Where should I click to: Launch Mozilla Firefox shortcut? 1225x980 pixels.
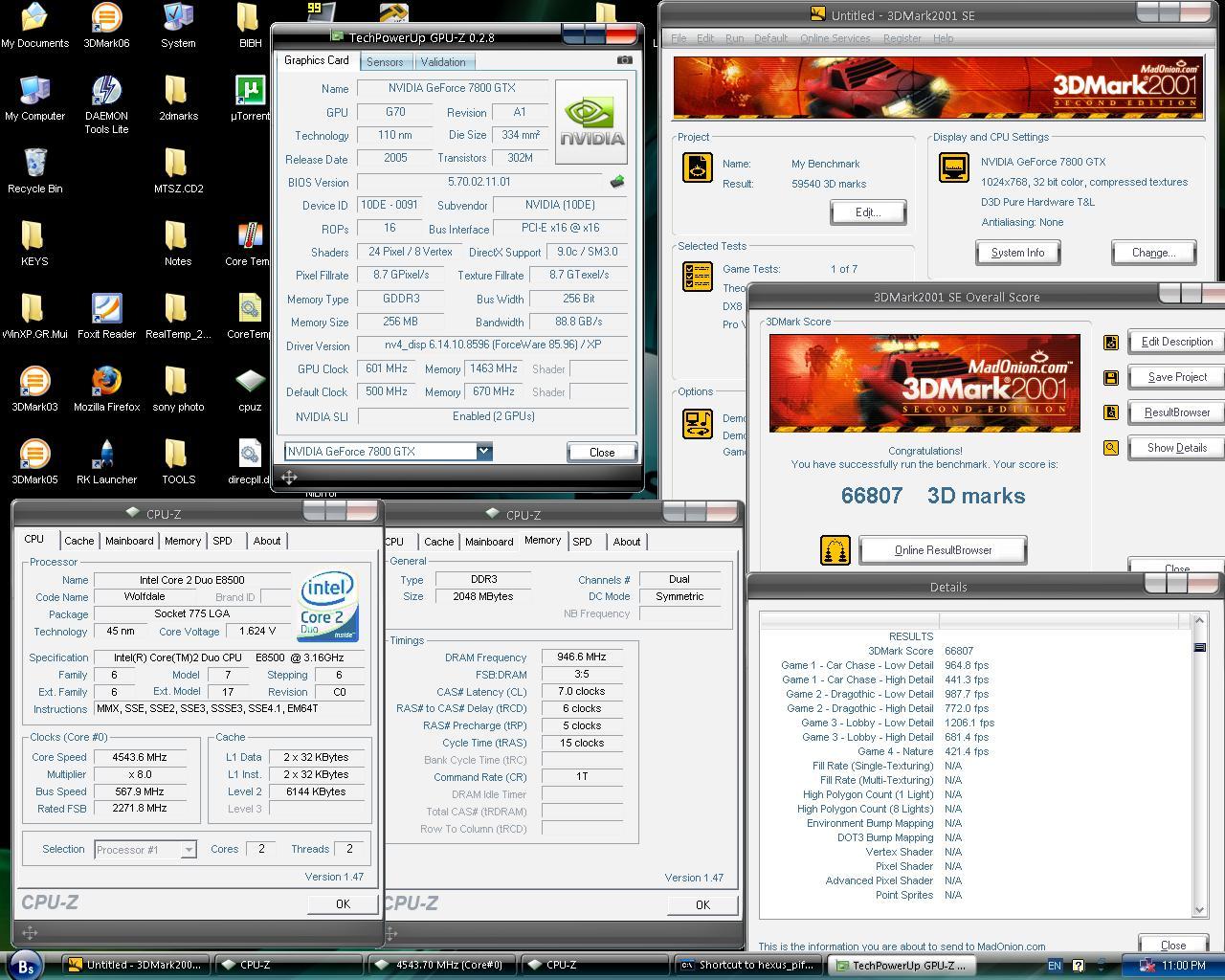point(106,390)
